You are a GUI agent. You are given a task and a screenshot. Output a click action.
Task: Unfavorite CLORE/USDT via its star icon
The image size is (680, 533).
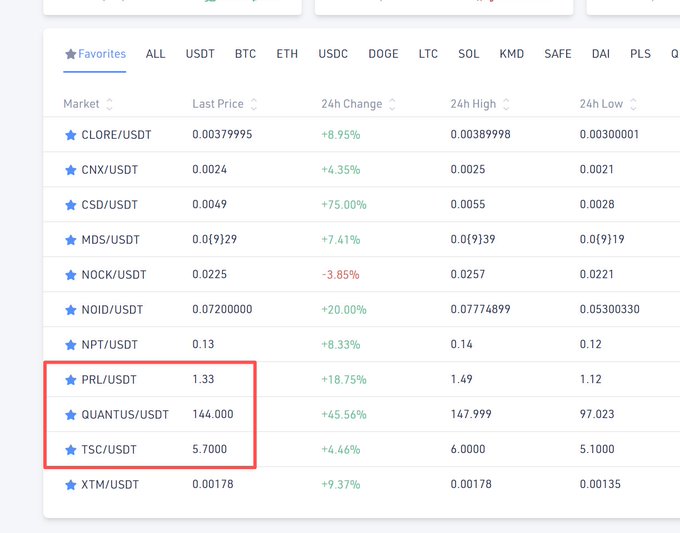(71, 135)
